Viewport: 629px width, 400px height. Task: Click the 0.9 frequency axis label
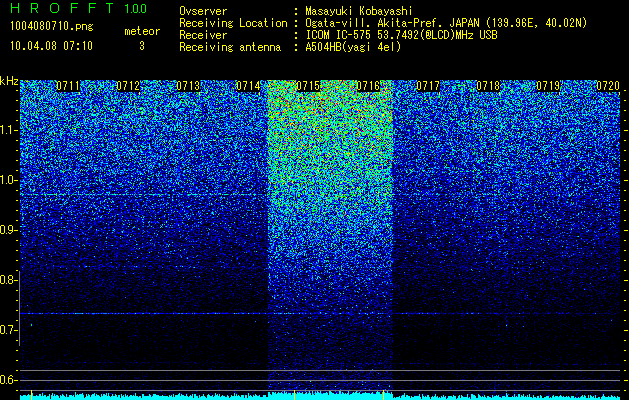click(x=9, y=230)
